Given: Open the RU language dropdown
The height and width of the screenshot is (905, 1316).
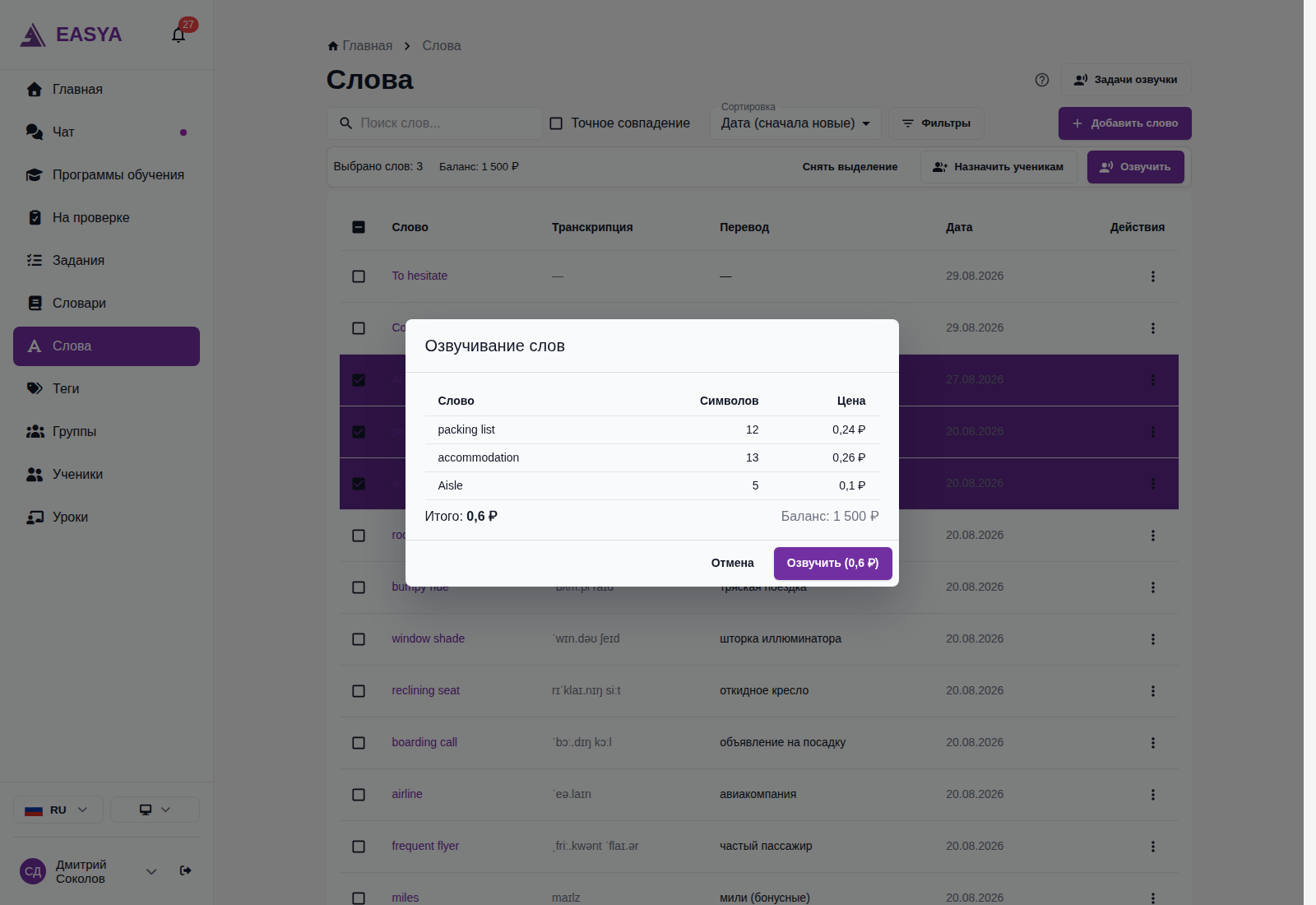Looking at the screenshot, I should coord(58,810).
